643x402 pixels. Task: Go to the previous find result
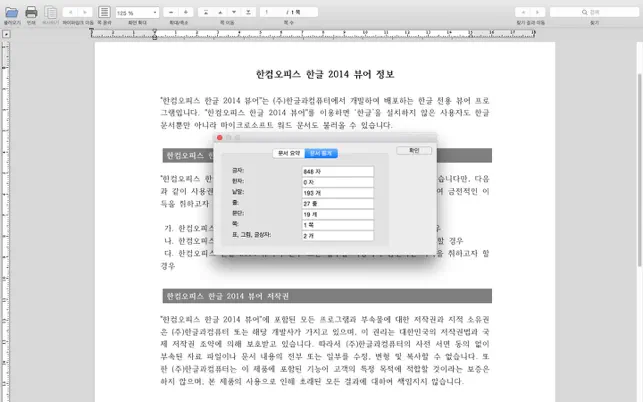pos(523,12)
